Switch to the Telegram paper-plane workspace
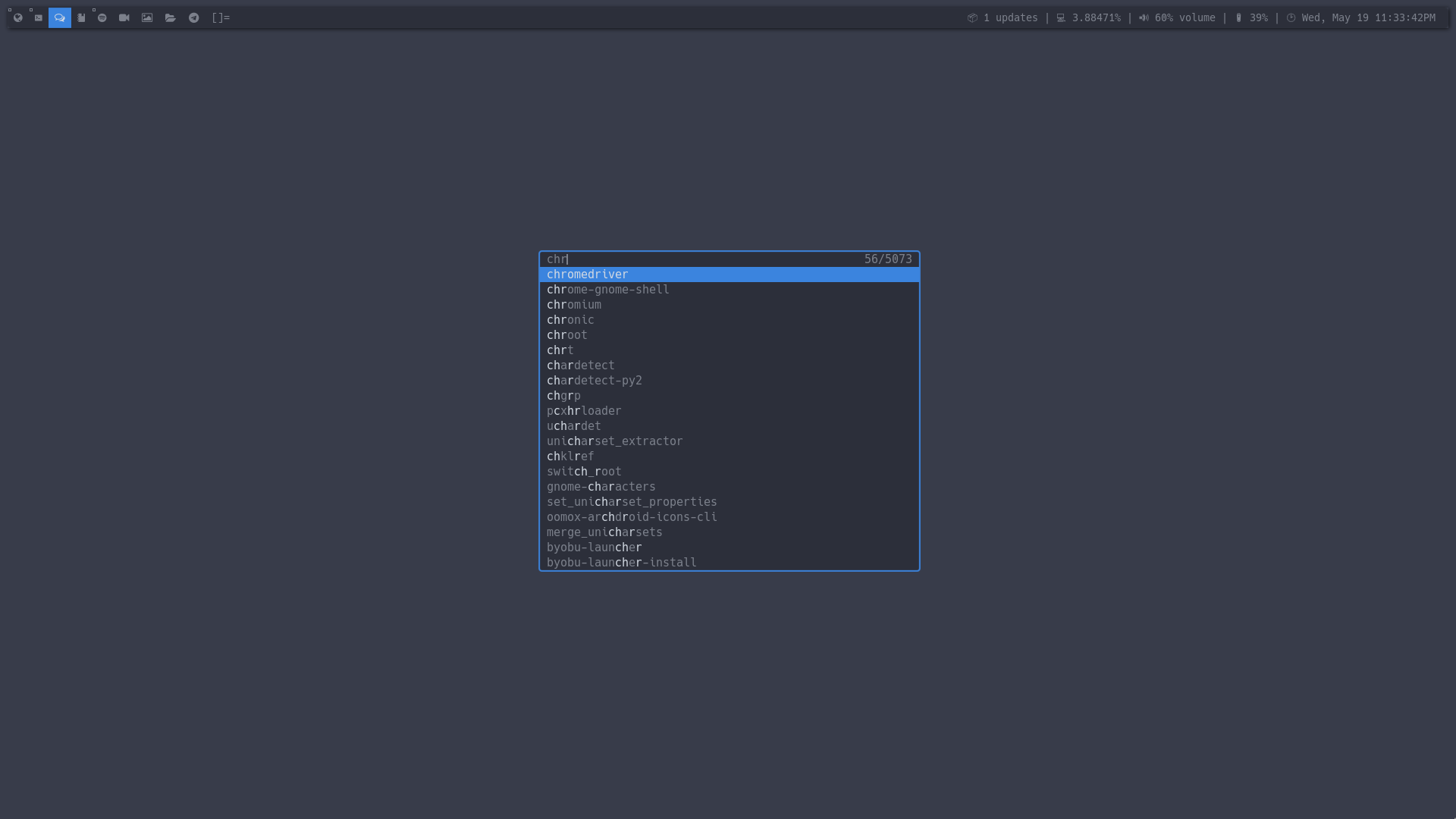The image size is (1456, 819). (194, 17)
